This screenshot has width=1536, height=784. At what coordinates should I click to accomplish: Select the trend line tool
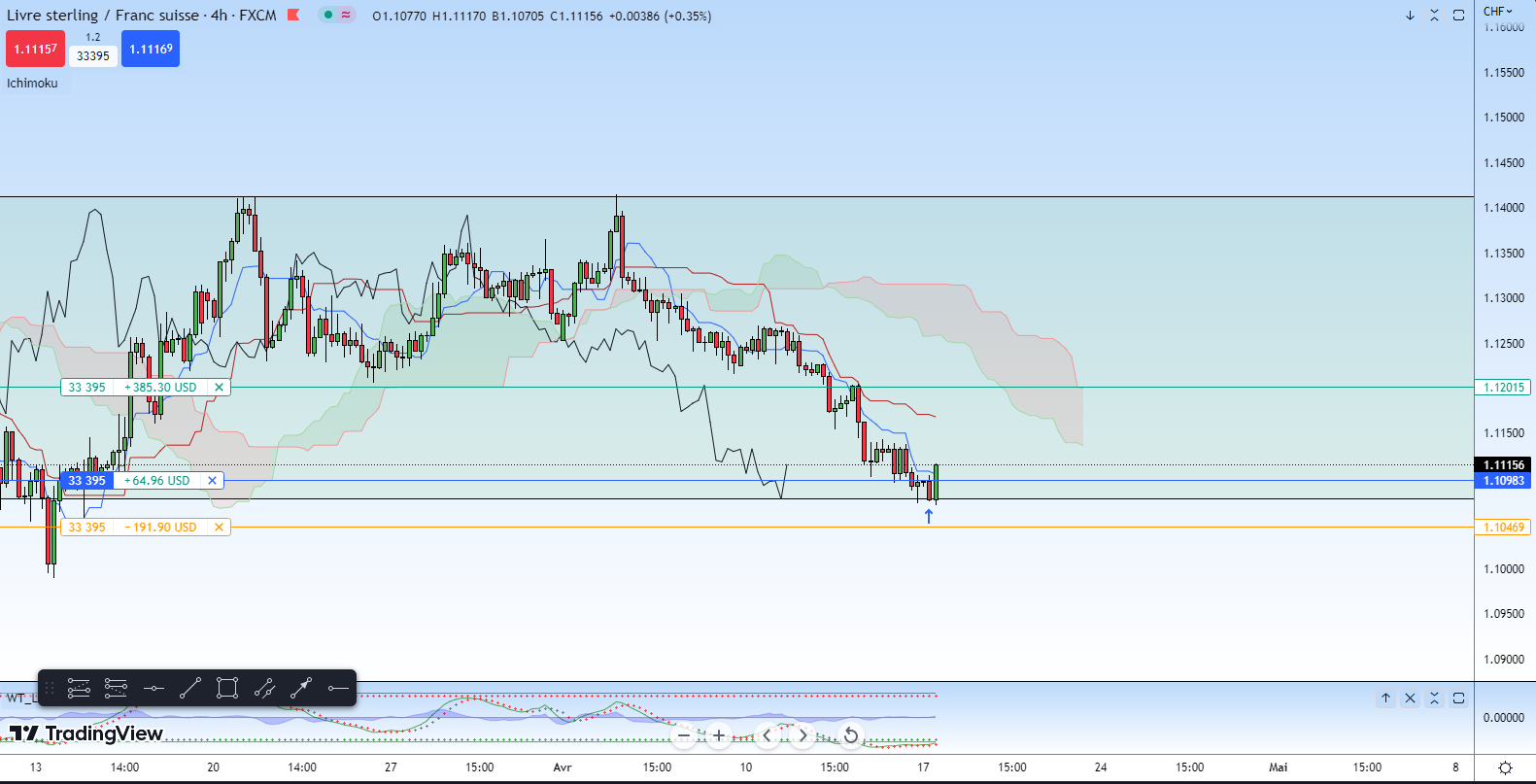(x=190, y=689)
